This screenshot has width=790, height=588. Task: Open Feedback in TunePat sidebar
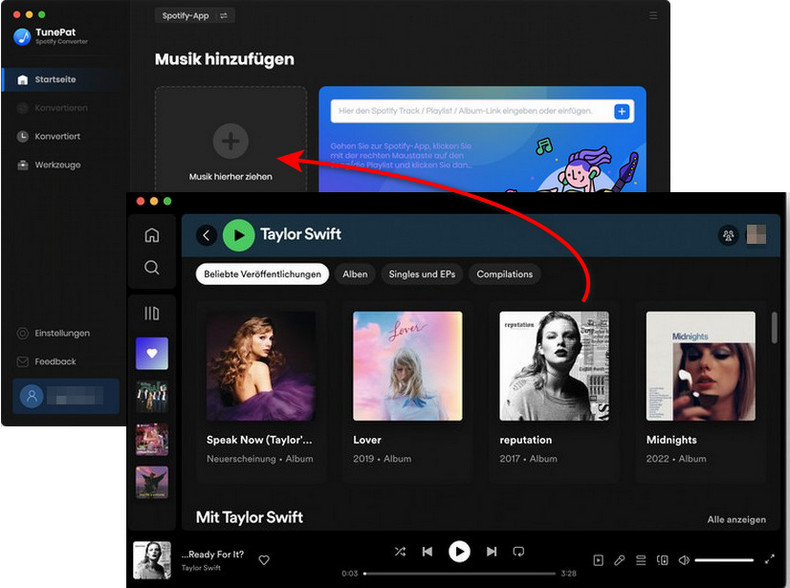coord(55,362)
